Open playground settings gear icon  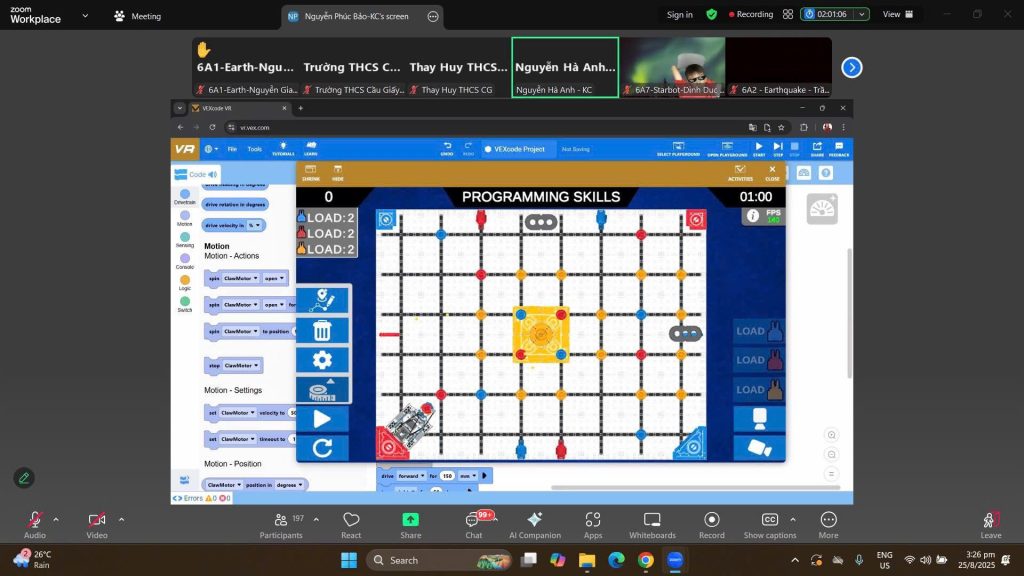pos(323,360)
